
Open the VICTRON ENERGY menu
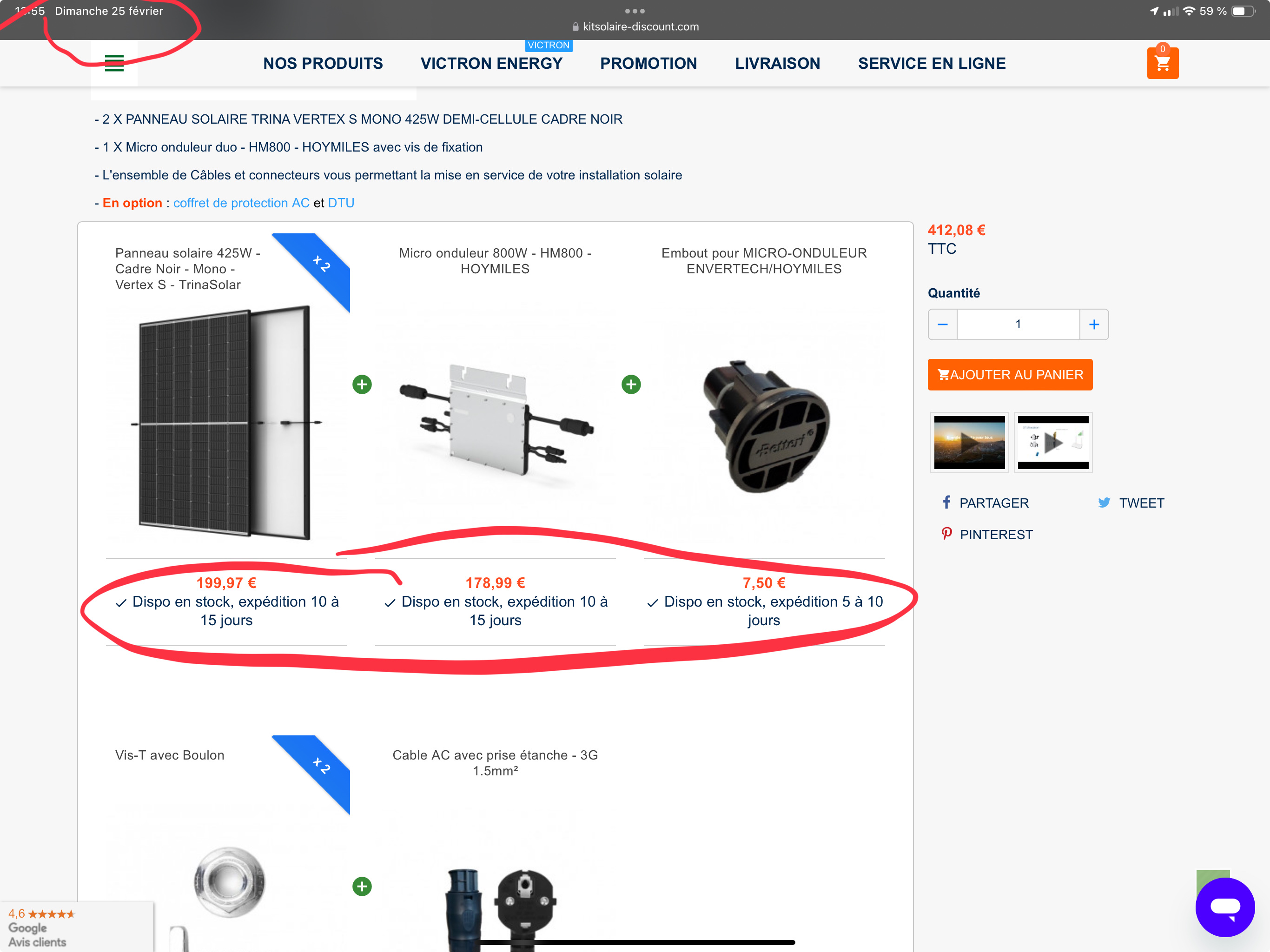(491, 63)
